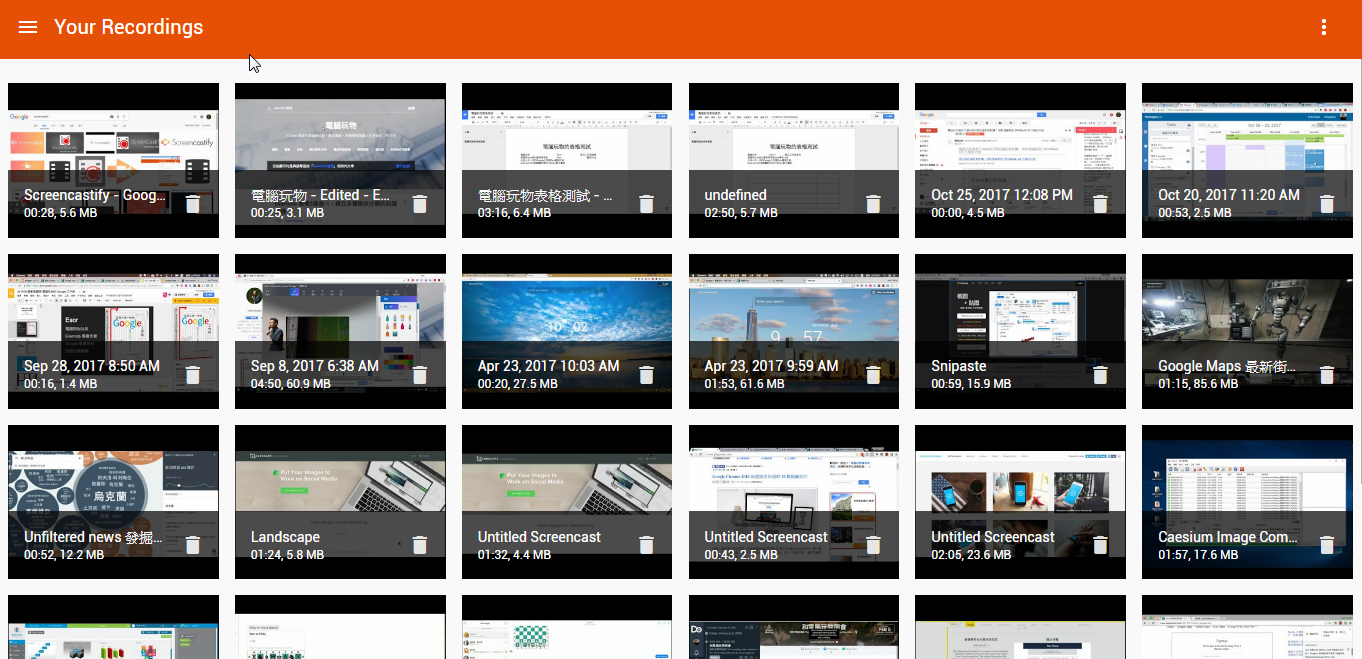Click the 03:16, 6.4 MB details text
The width and height of the screenshot is (1362, 659).
[x=514, y=213]
